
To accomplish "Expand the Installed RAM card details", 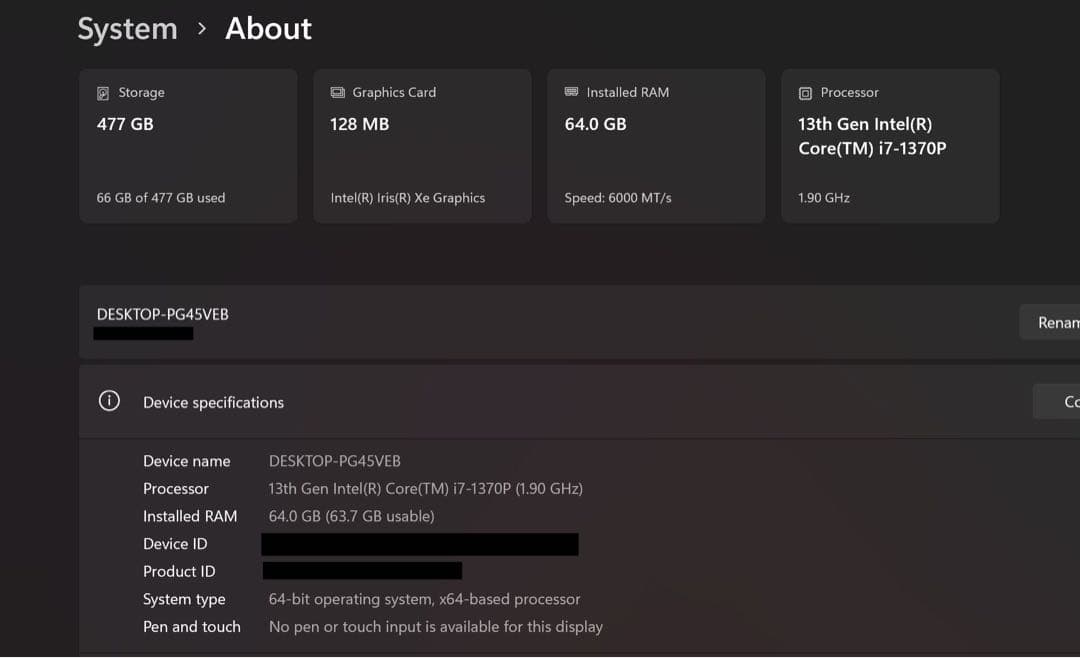I will [656, 145].
